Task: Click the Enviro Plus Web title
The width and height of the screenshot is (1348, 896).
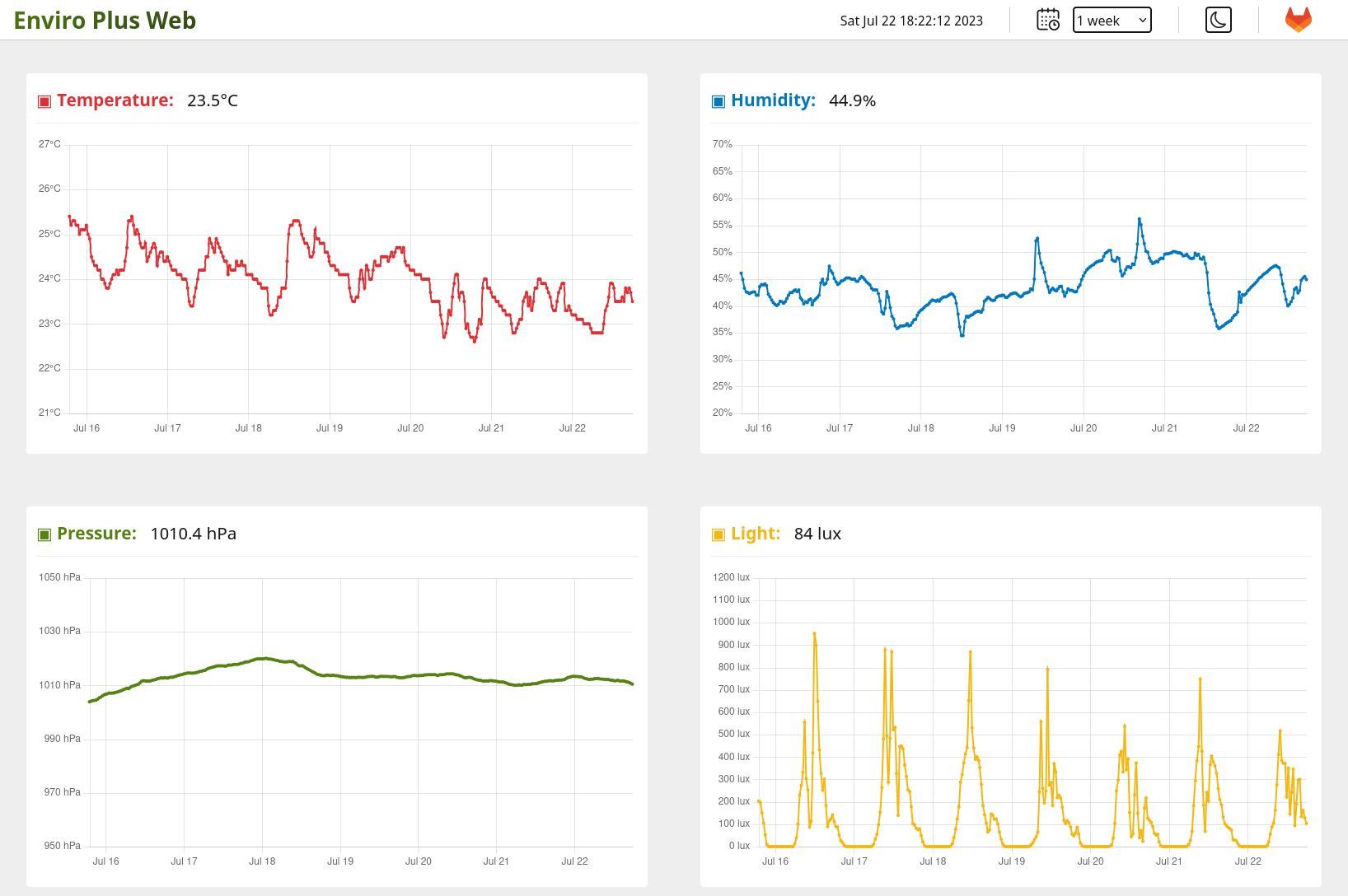Action: pos(105,21)
